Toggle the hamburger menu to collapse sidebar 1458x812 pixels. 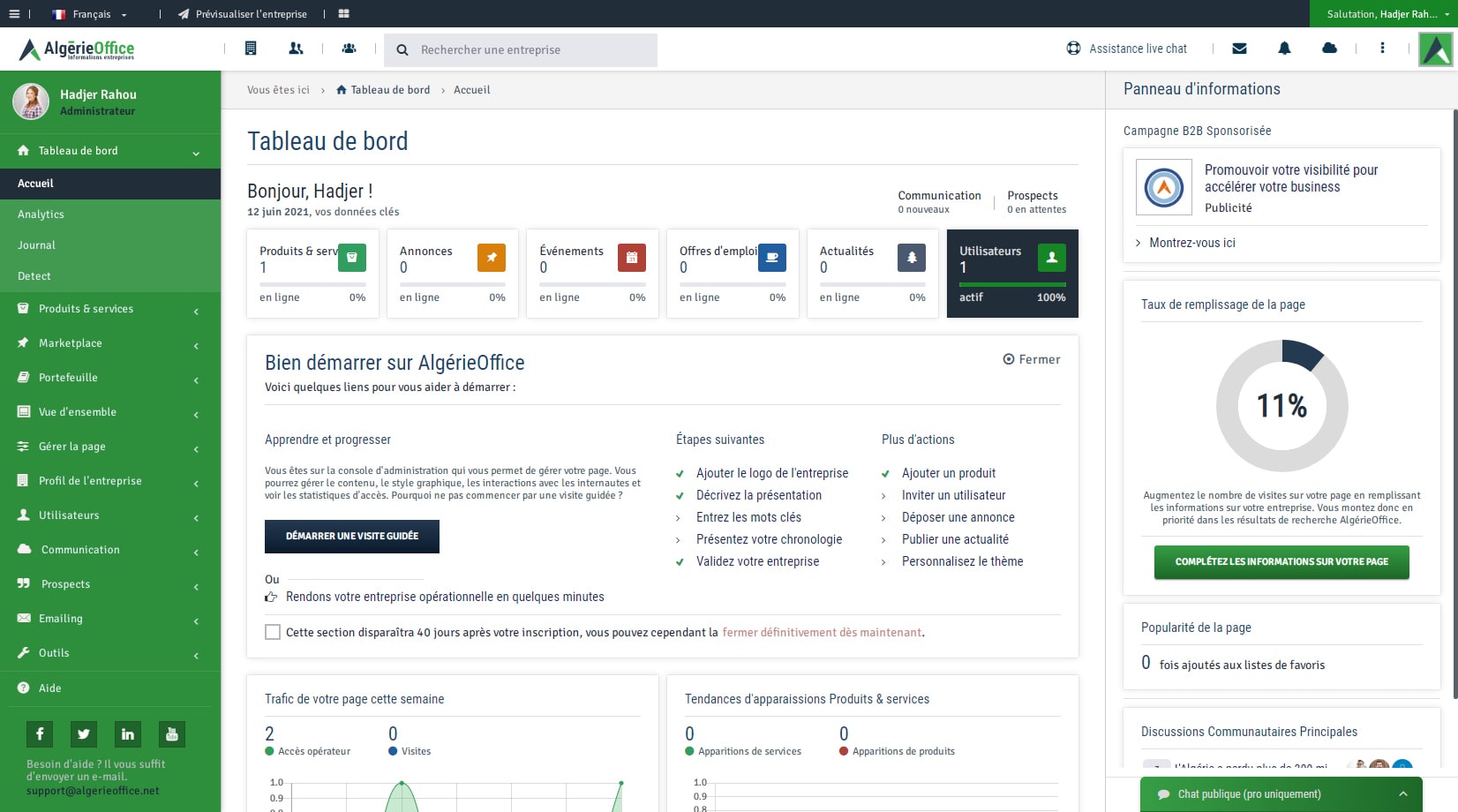tap(14, 14)
